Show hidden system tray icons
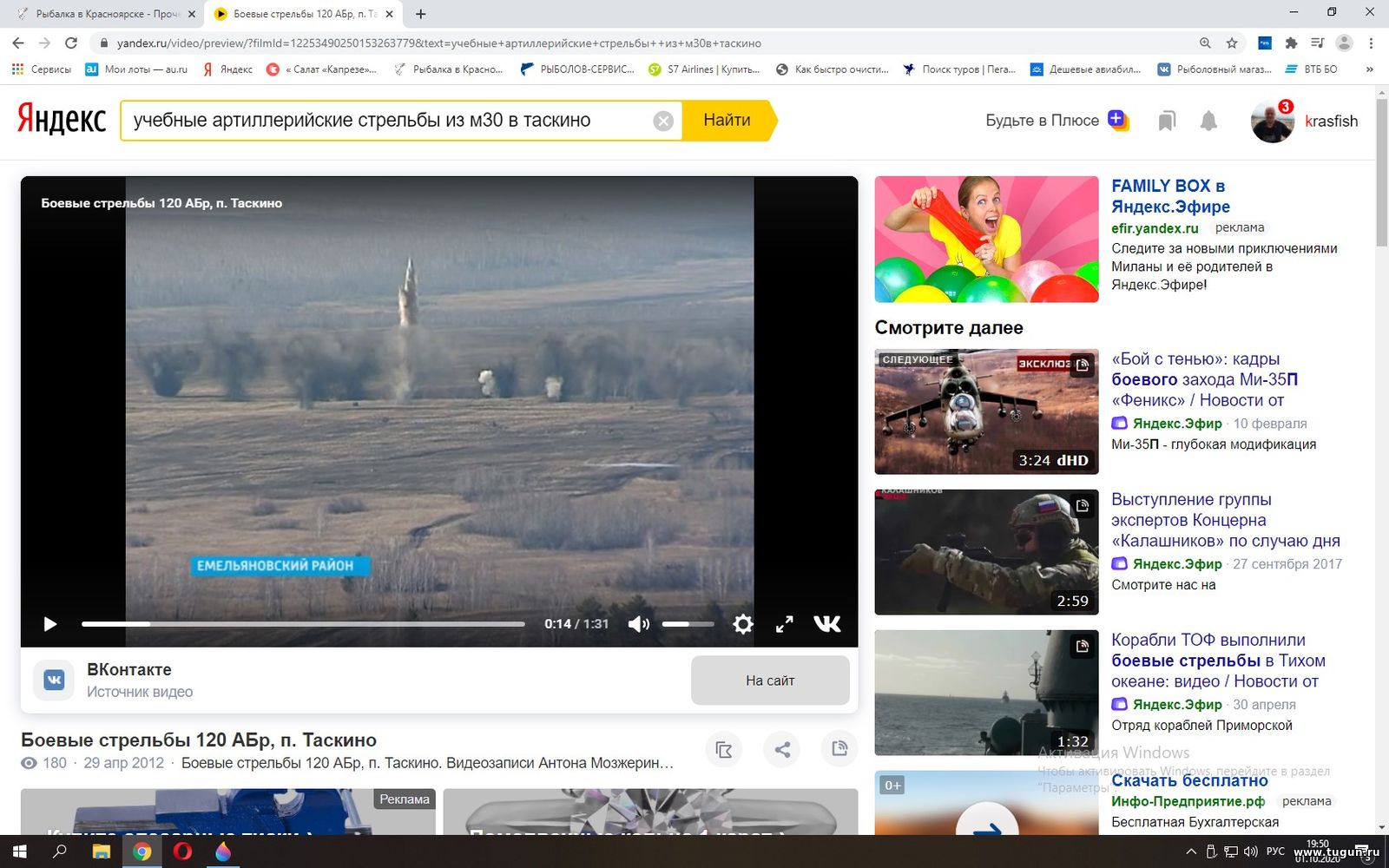The height and width of the screenshot is (868, 1389). coord(1190,852)
